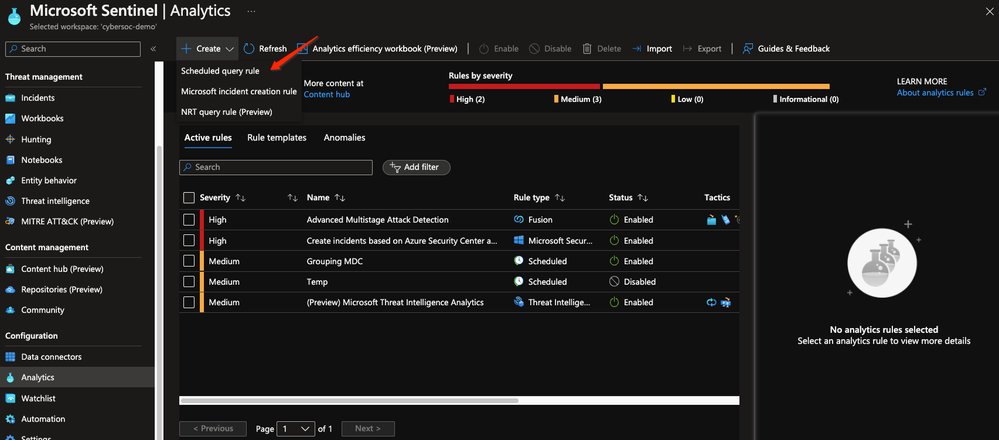The width and height of the screenshot is (999, 440).
Task: Switch to the Rule templates tab
Action: point(277,138)
